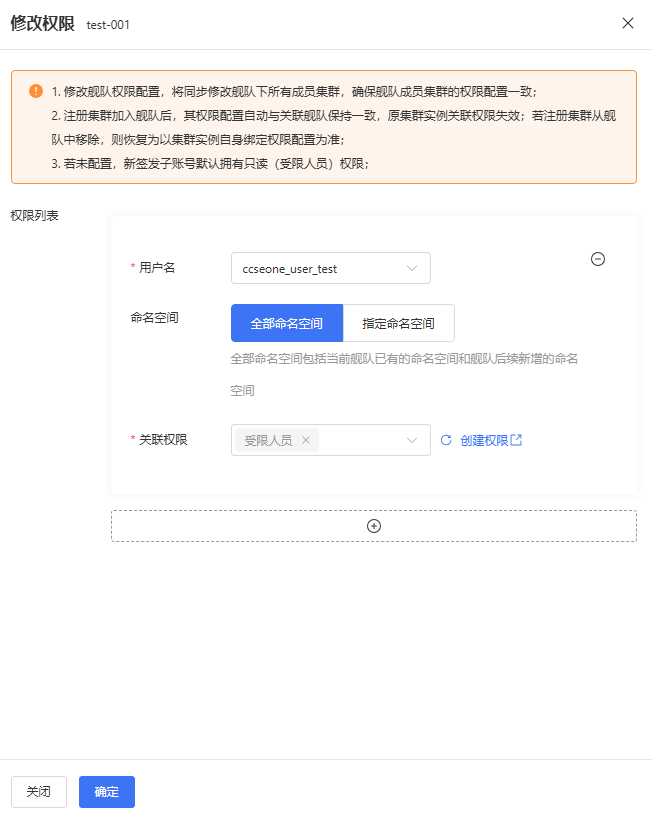Open the 创建权限 link
Viewport: 652px width, 818px height.
[484, 440]
